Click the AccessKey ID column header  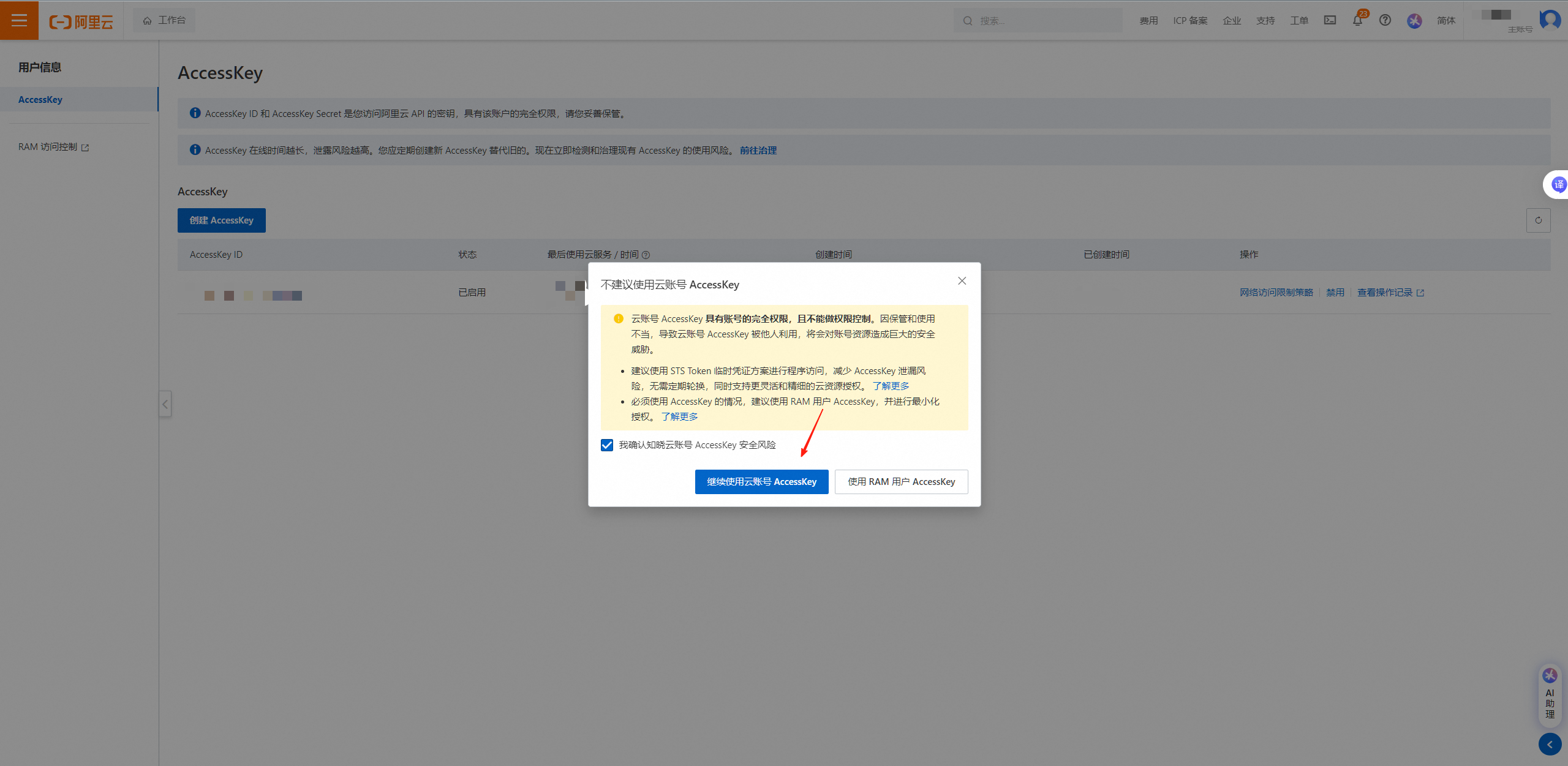(216, 255)
